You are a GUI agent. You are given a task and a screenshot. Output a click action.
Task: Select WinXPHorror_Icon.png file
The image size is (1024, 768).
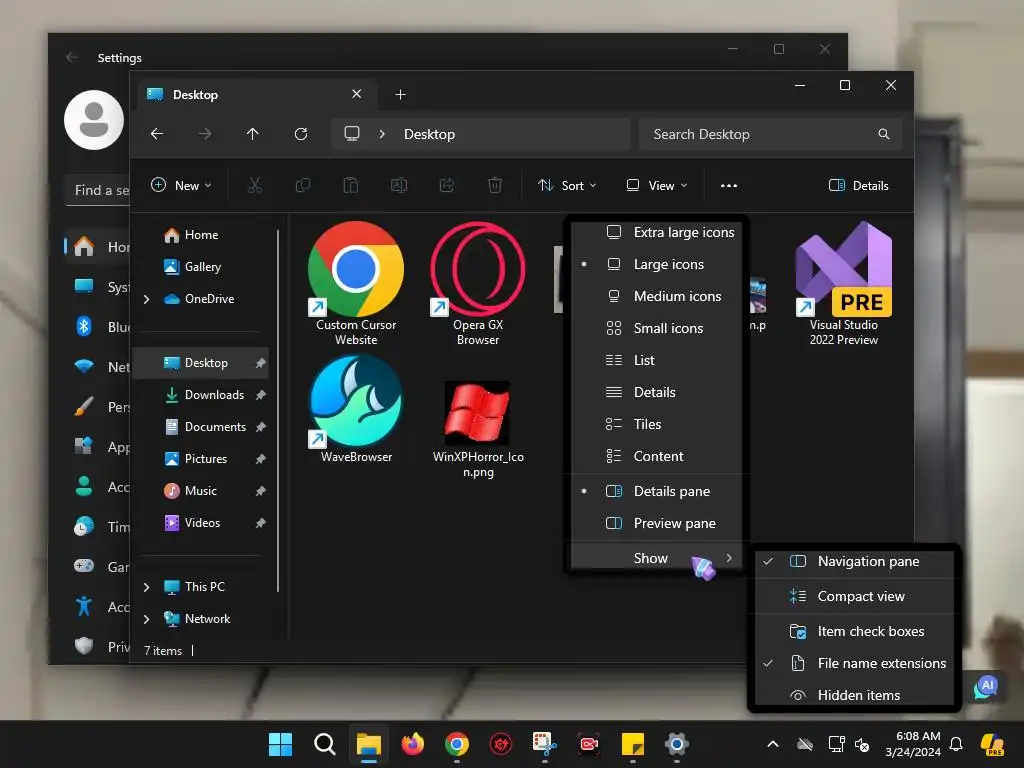click(478, 430)
